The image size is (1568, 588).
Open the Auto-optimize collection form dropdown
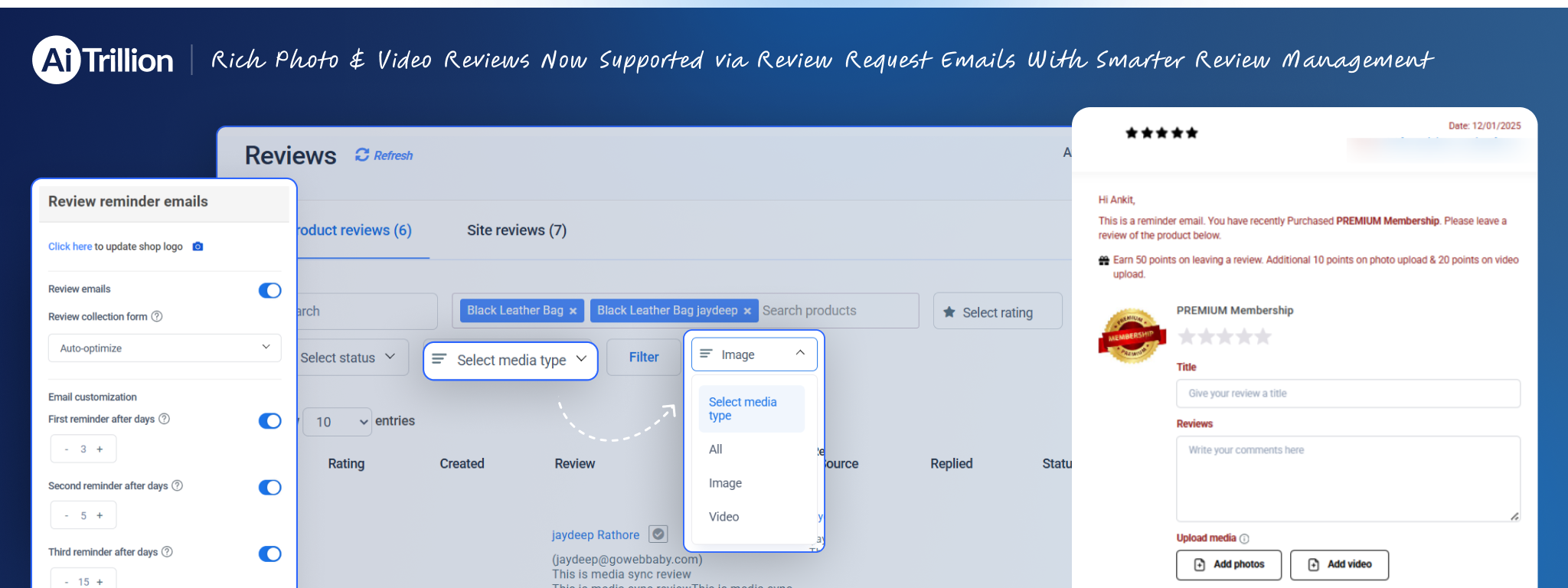pos(165,348)
